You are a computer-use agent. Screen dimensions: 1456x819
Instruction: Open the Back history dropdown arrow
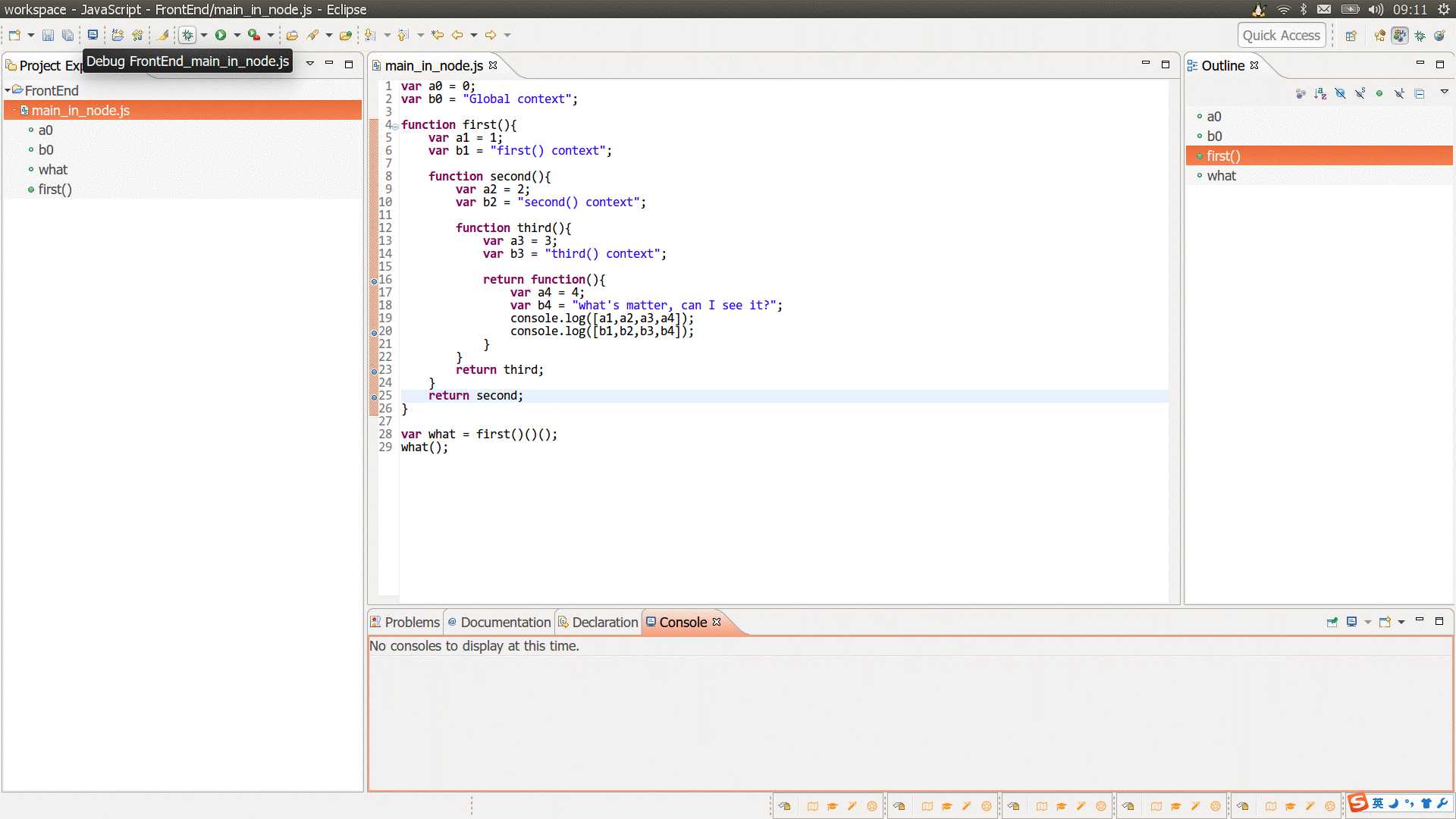tap(474, 35)
